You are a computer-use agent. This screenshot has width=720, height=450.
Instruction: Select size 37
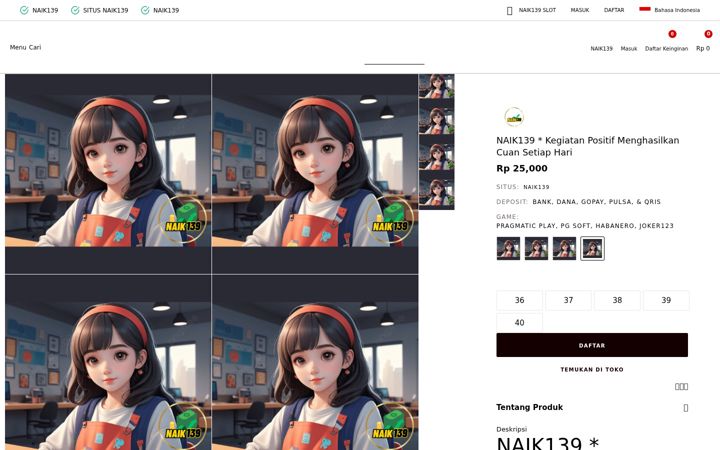point(568,300)
